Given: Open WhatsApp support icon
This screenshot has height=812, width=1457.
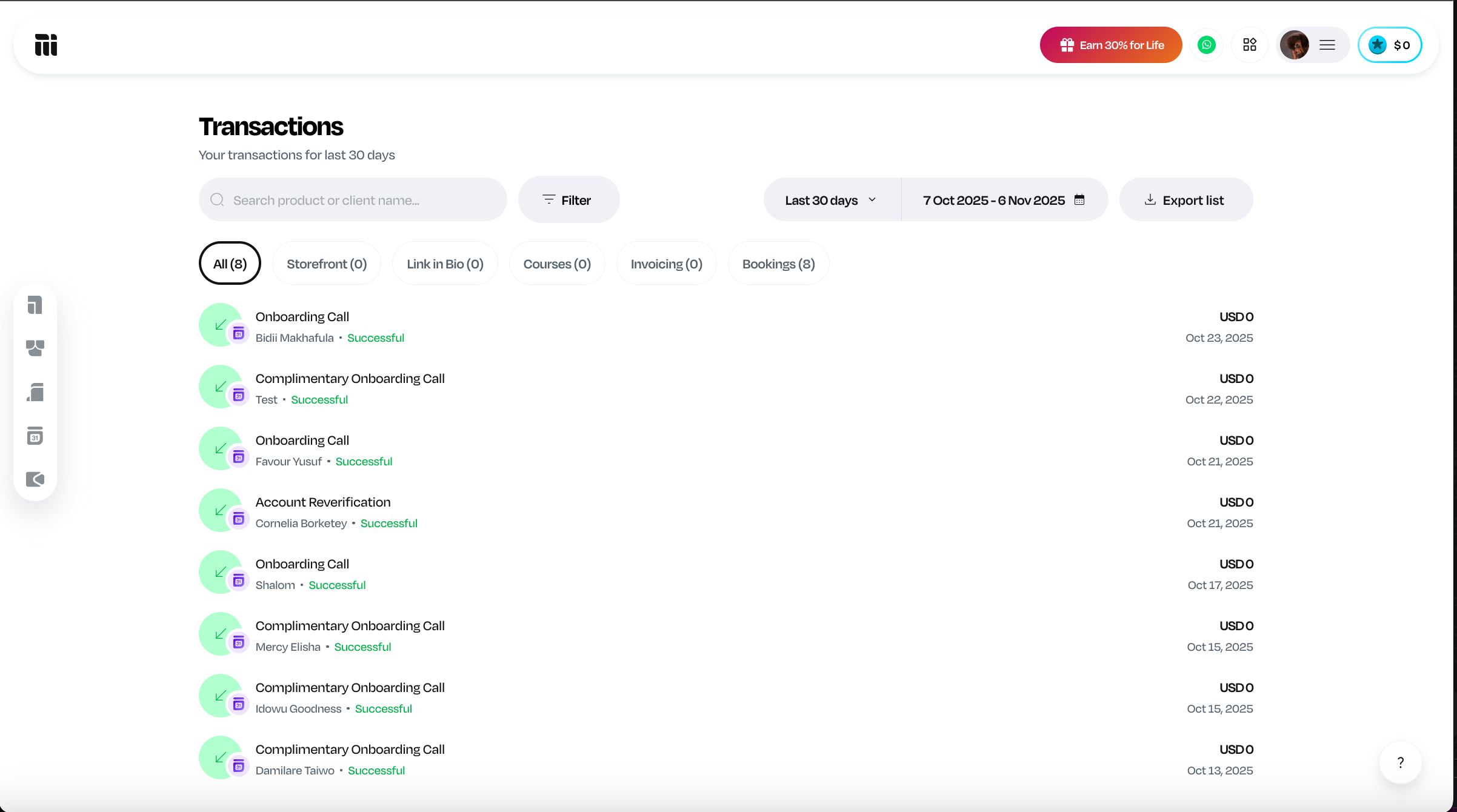Looking at the screenshot, I should click(x=1207, y=45).
